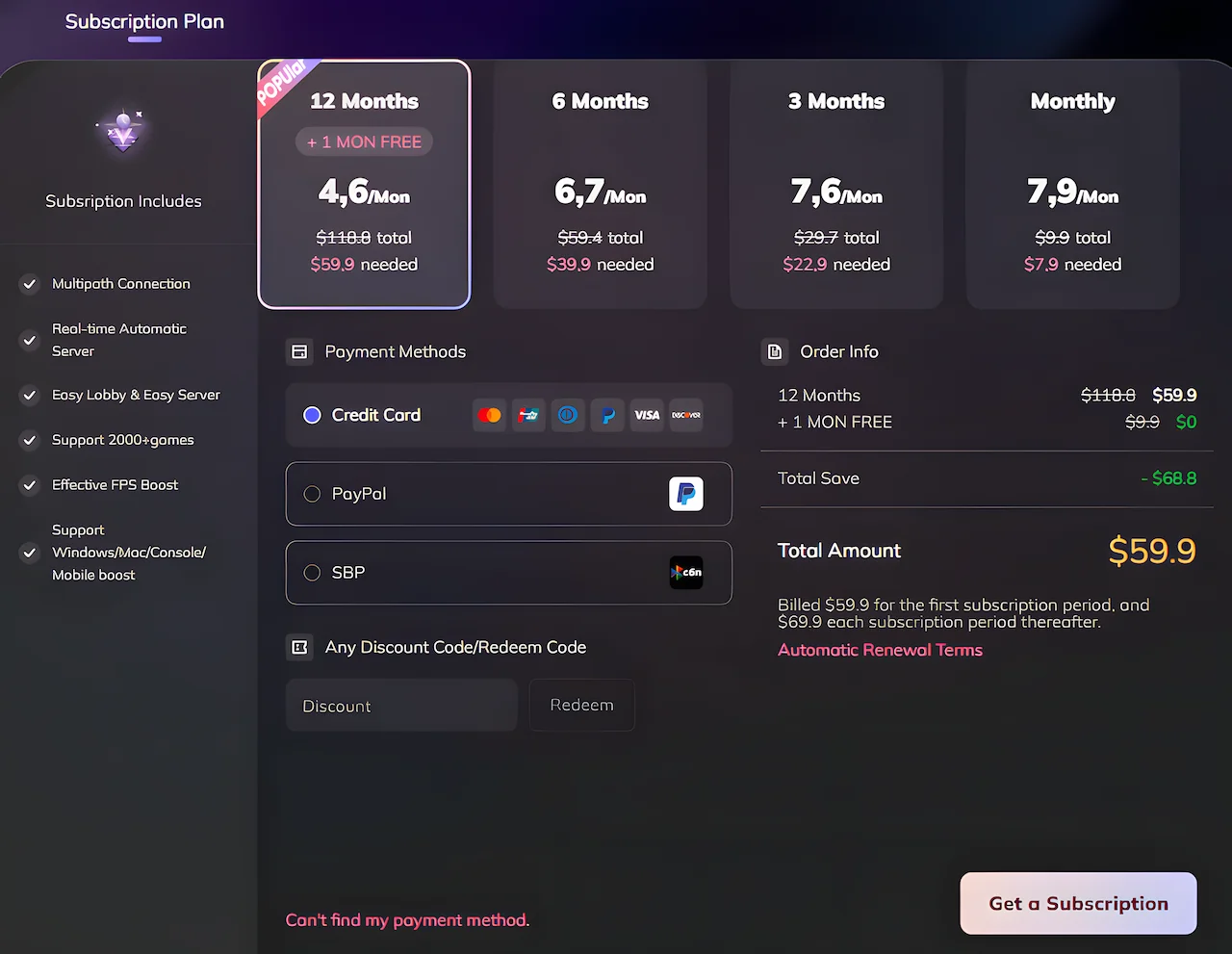
Task: Select the 12 Months plan card
Action: click(364, 184)
